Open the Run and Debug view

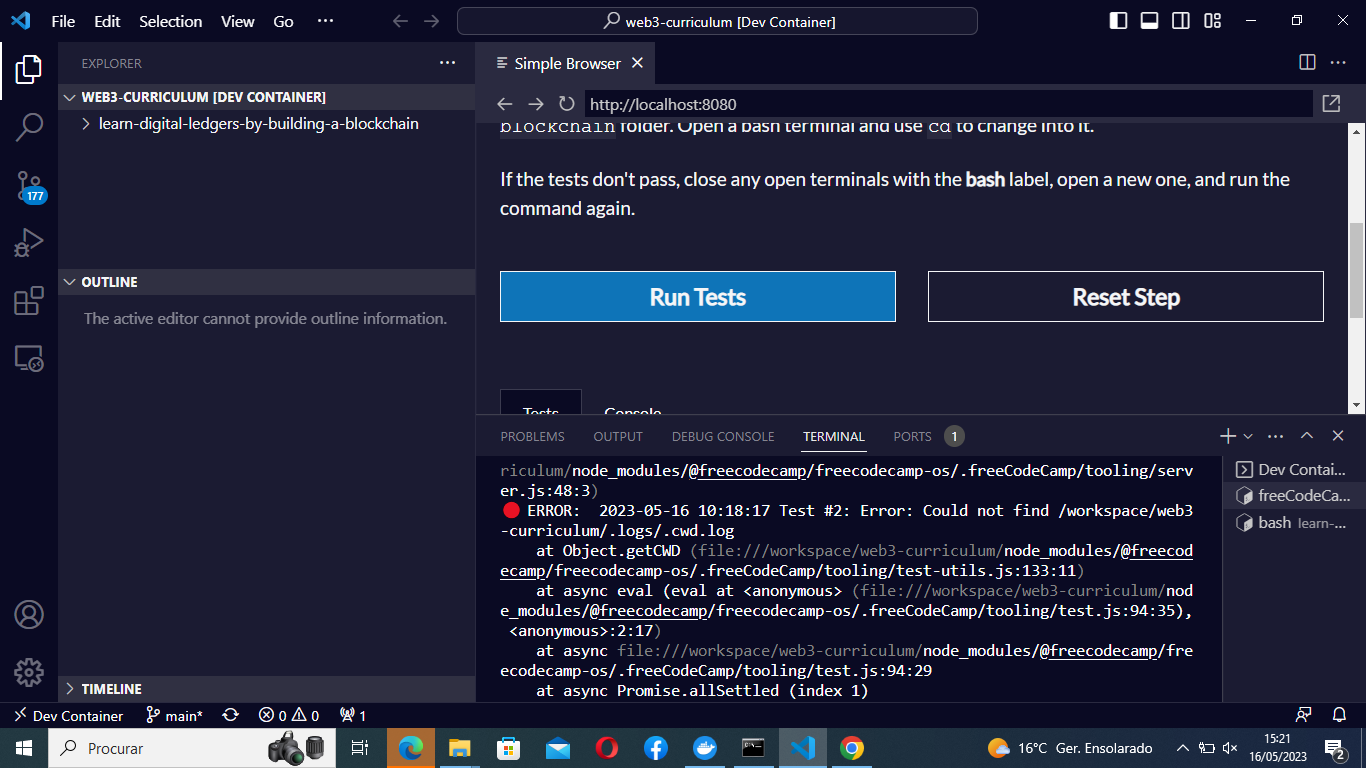coord(29,242)
